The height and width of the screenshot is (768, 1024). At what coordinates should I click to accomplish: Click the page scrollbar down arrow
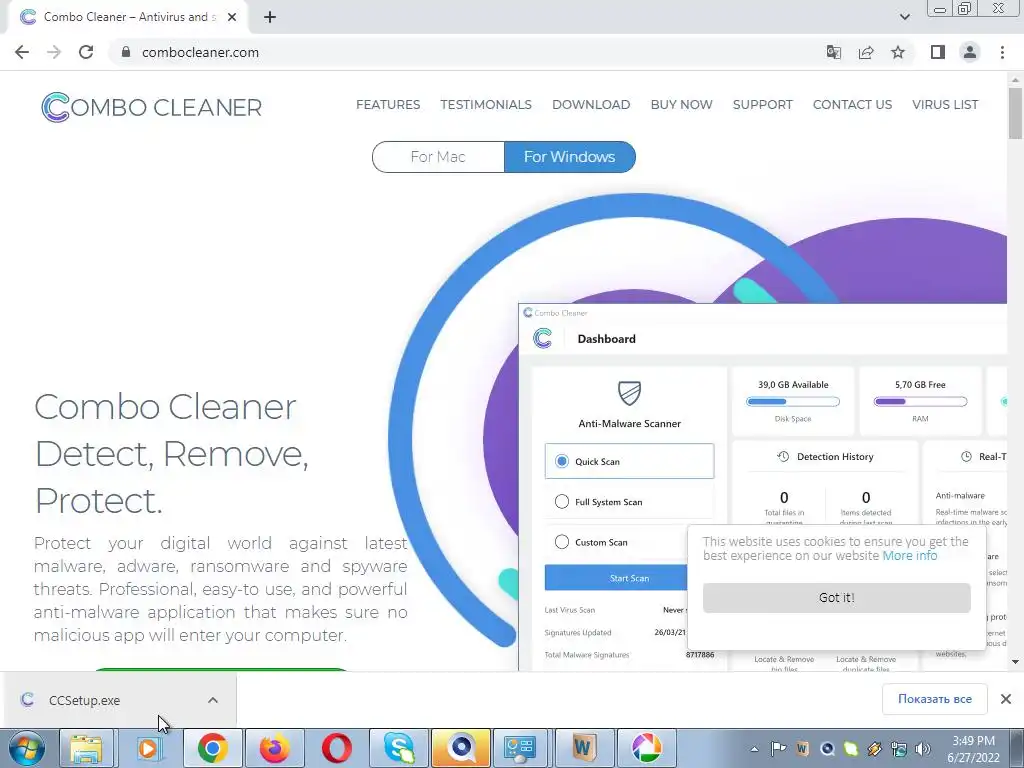coord(1015,662)
